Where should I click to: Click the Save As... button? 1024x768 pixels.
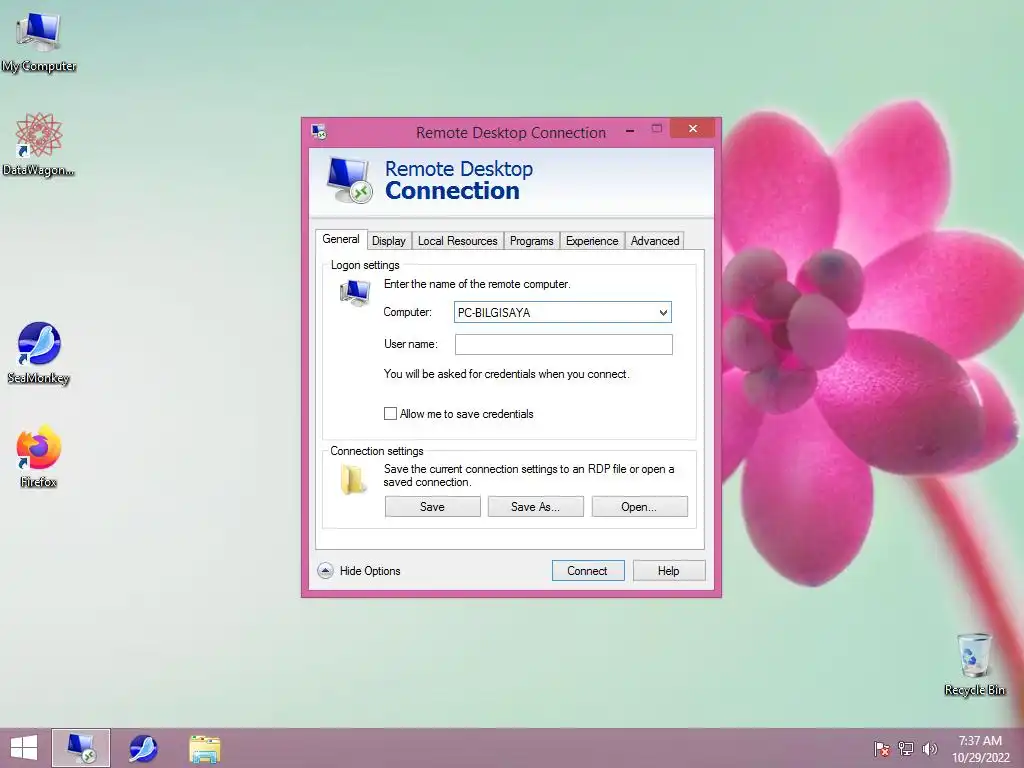click(536, 507)
